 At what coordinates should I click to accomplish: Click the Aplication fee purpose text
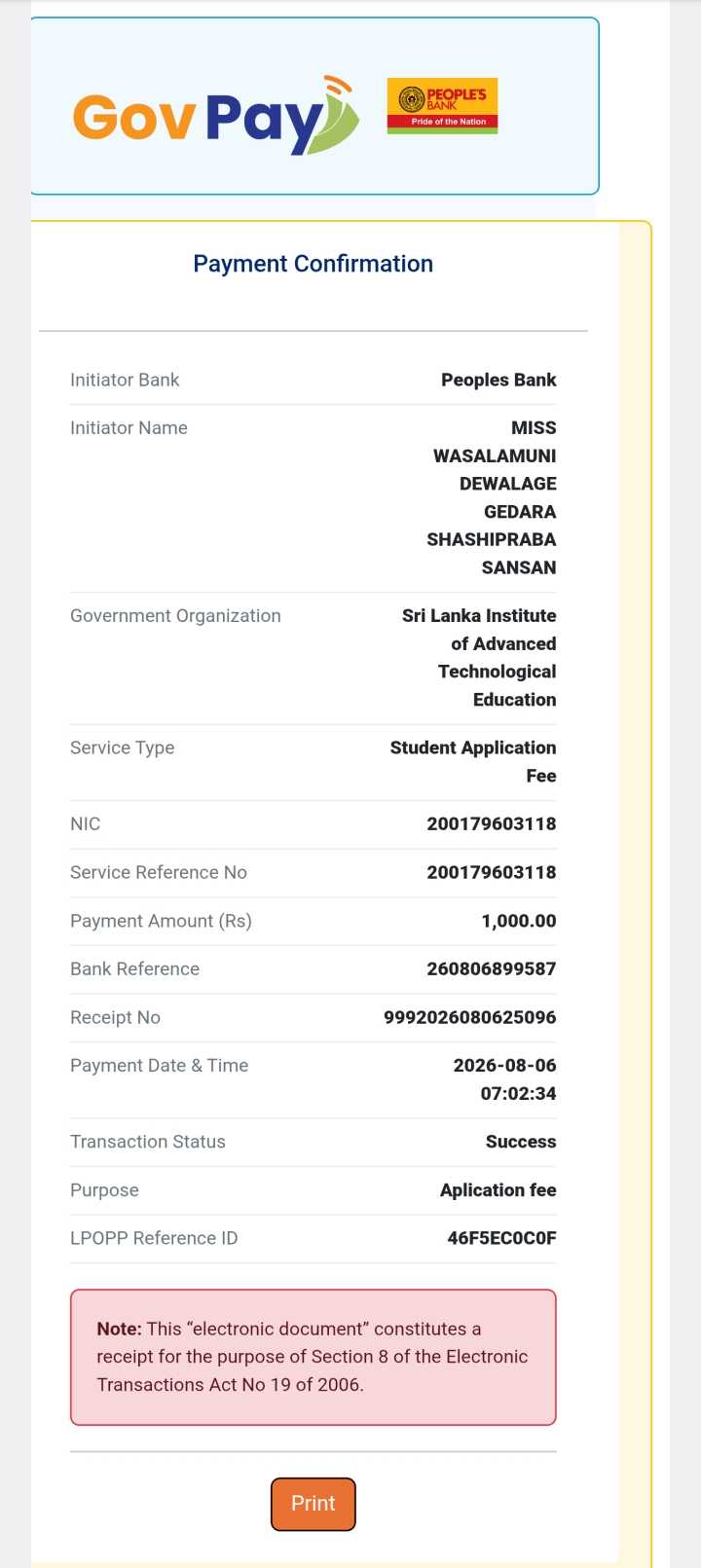pos(498,1189)
